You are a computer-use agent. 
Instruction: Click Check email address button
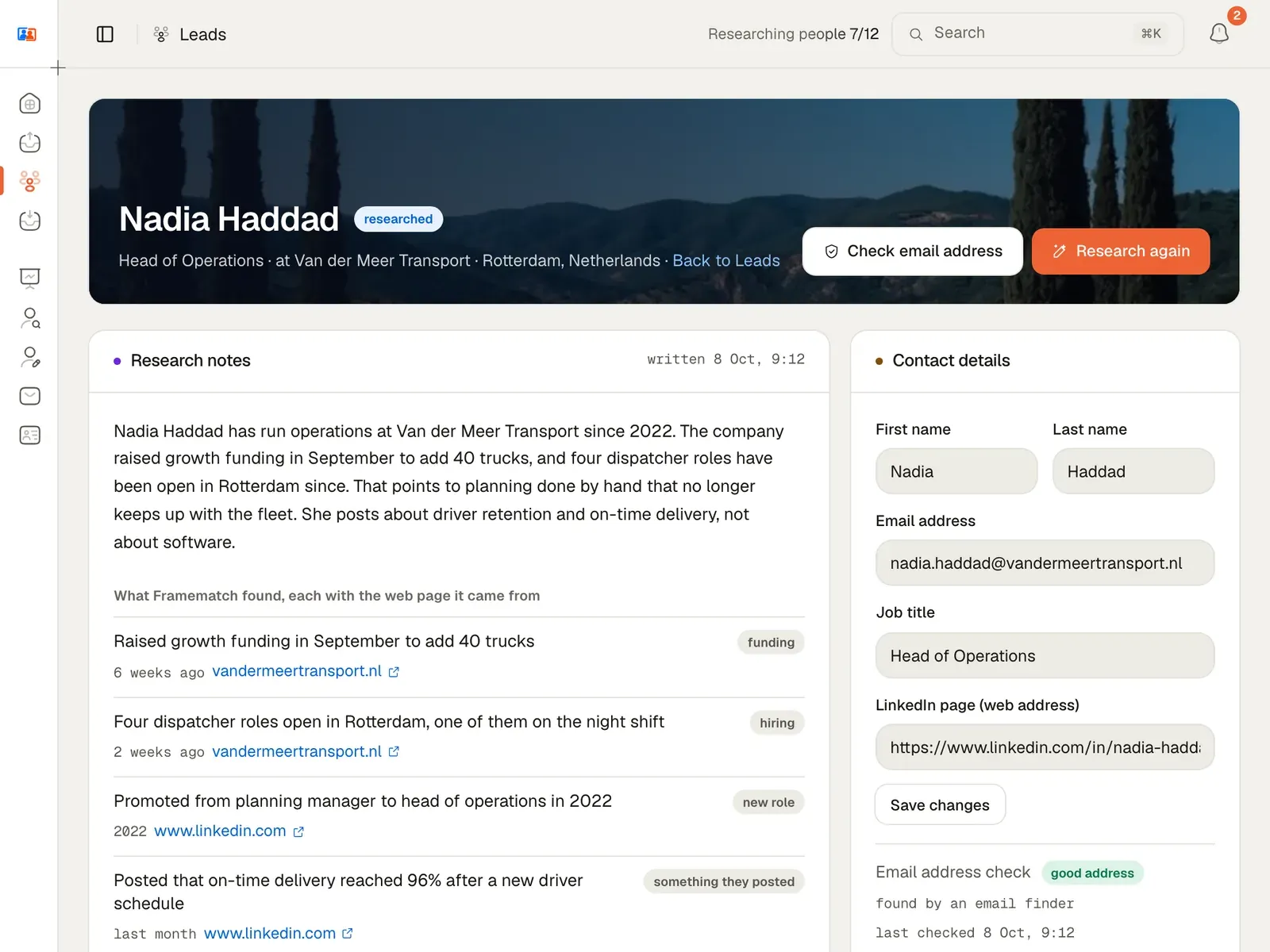click(913, 251)
